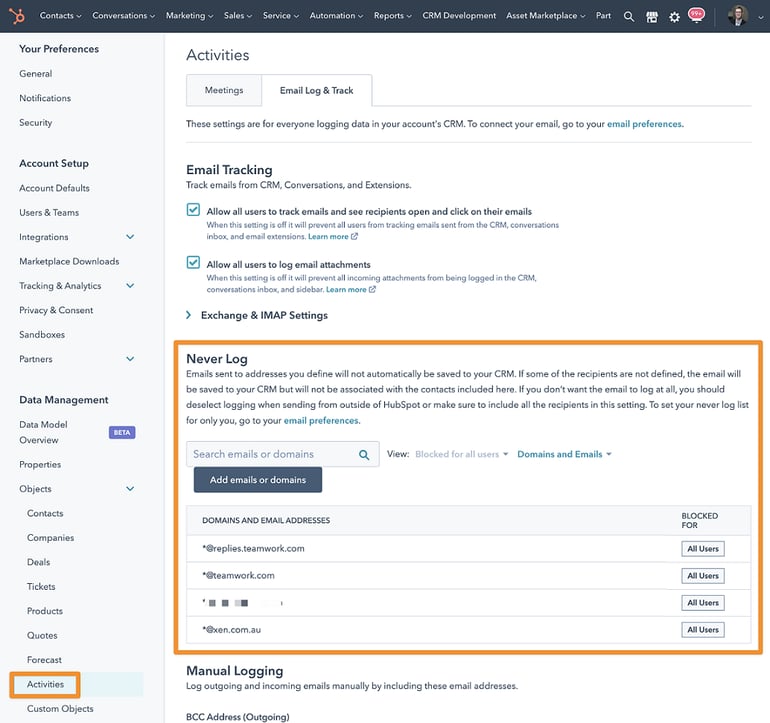
Task: Select the Email Log & Track tab
Action: pos(317,90)
